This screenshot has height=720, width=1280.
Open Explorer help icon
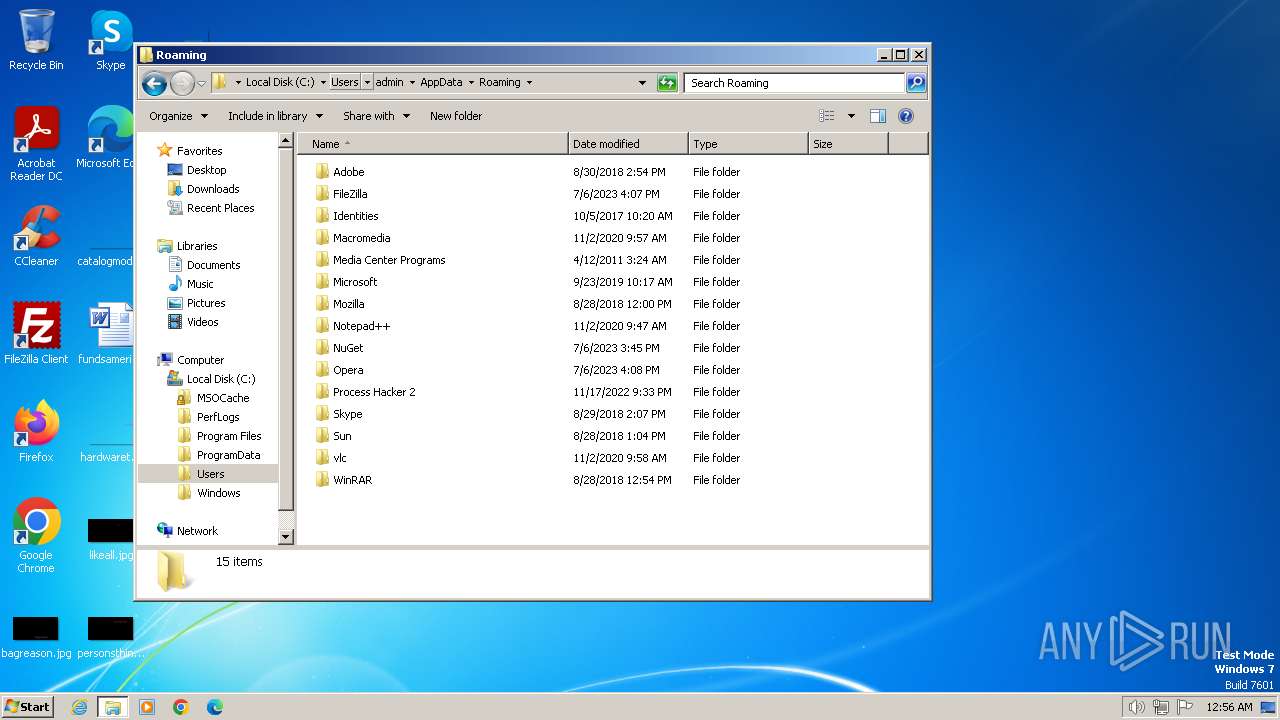tap(906, 116)
